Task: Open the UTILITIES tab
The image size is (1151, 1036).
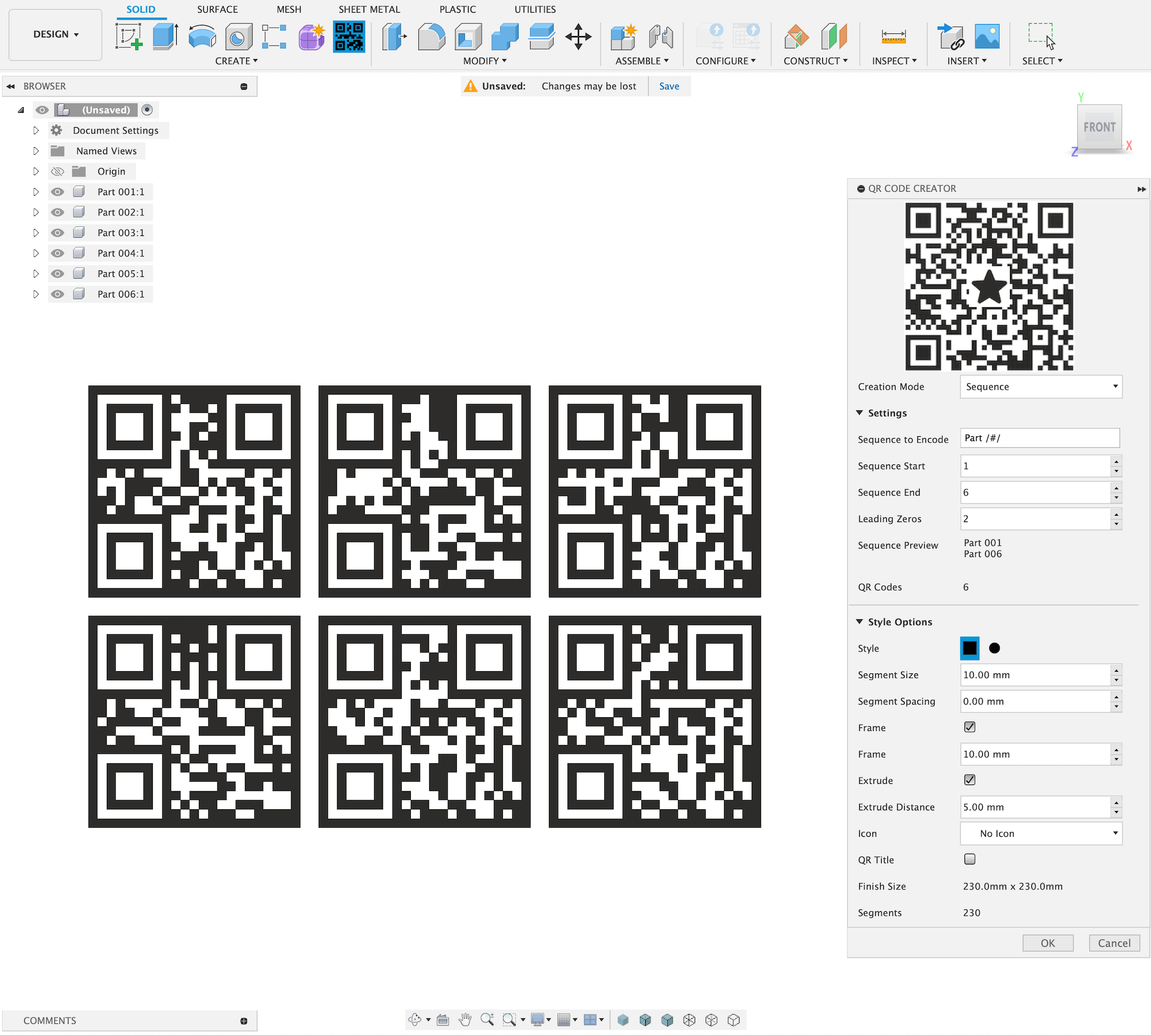Action: [x=535, y=9]
